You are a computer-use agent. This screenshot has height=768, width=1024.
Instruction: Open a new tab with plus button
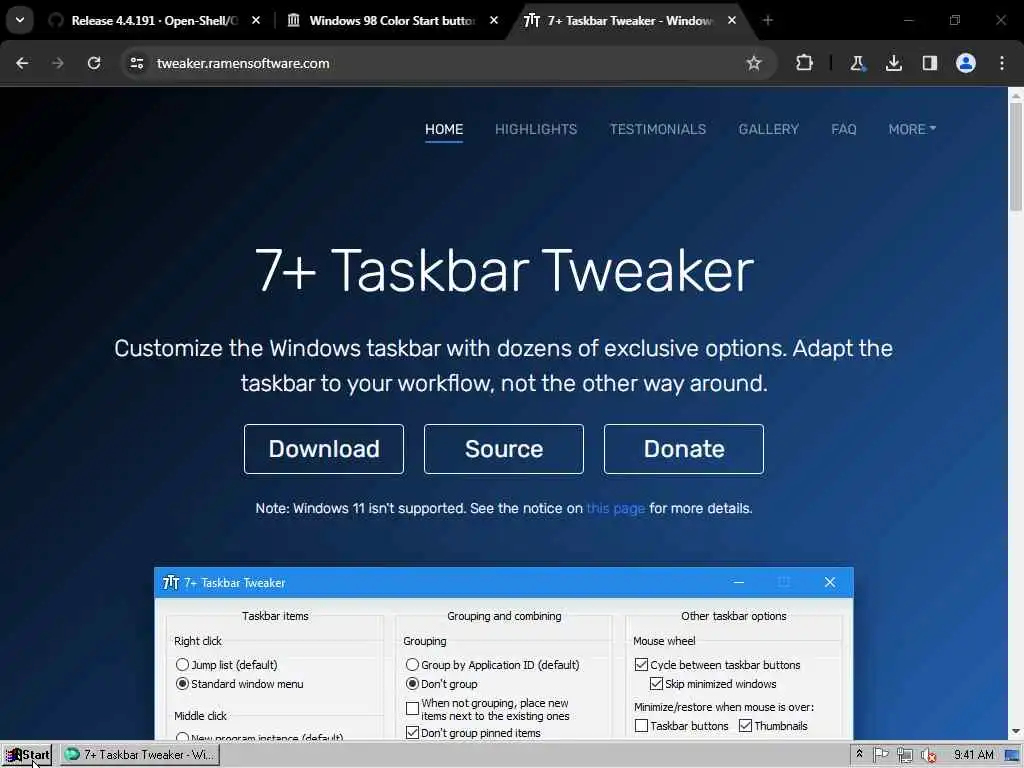click(x=767, y=20)
